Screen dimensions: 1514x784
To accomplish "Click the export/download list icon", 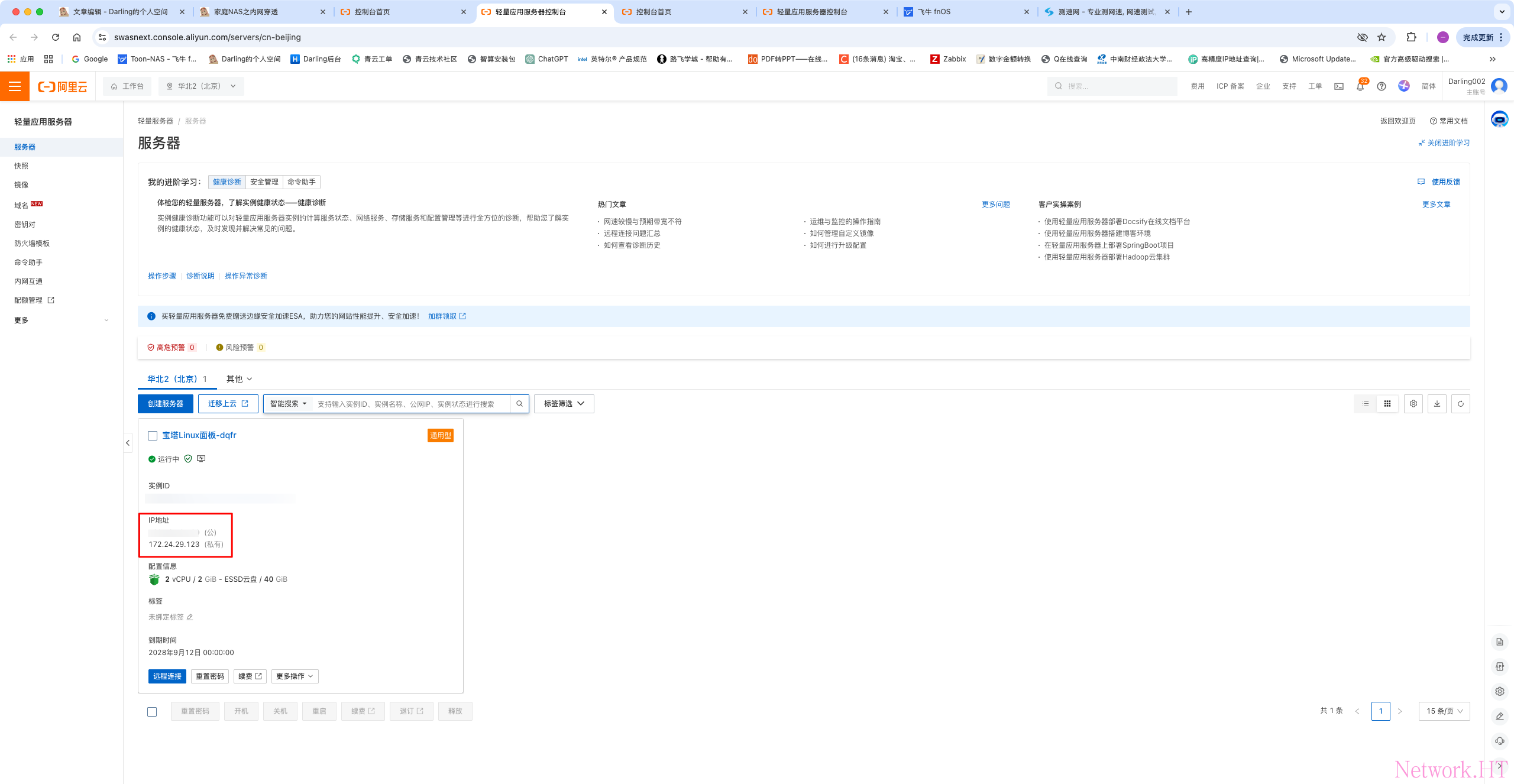I will click(x=1437, y=404).
